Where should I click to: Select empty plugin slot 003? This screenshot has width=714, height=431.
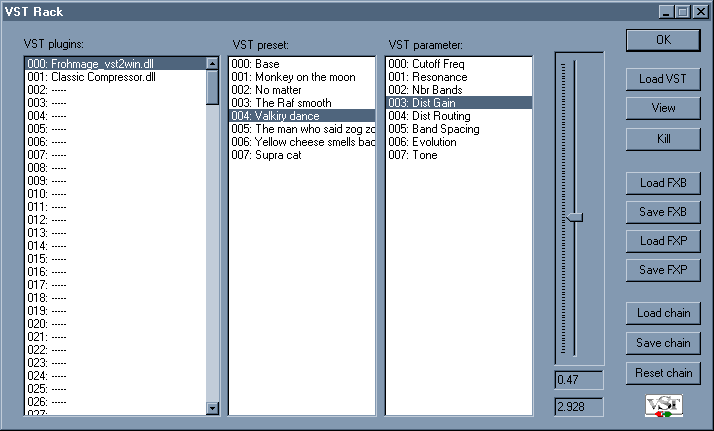coord(116,103)
